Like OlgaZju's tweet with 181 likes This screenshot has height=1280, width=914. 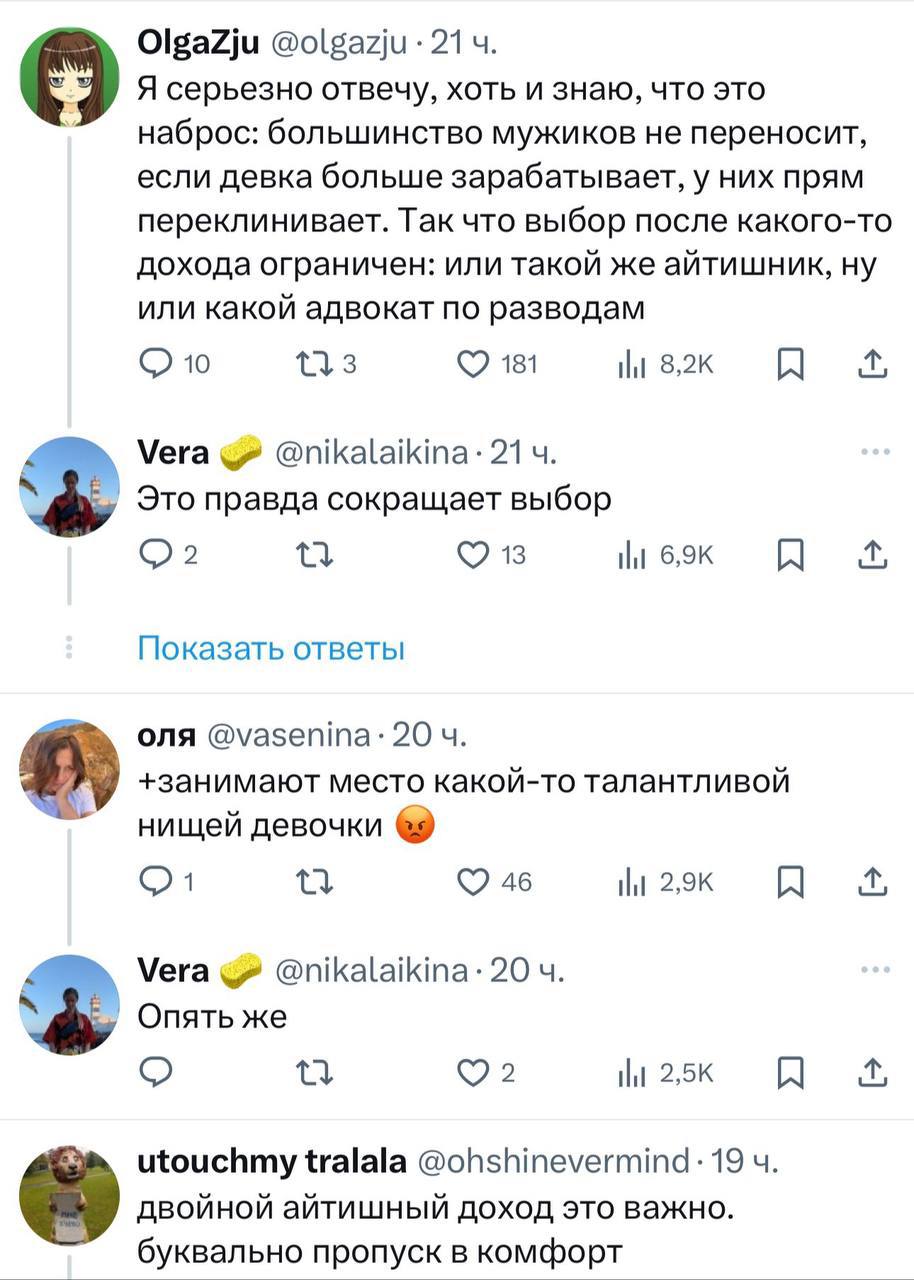pyautogui.click(x=473, y=365)
